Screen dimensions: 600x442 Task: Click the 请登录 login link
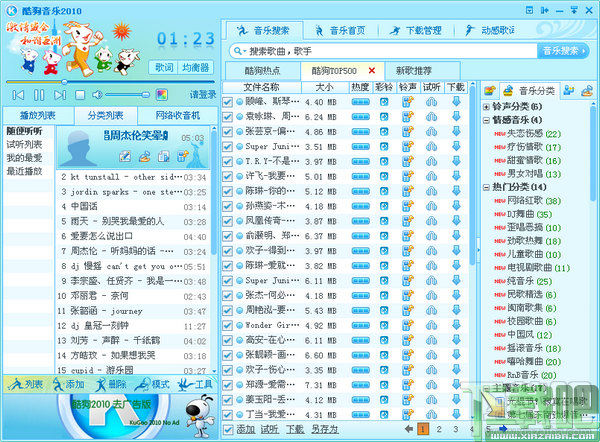pos(203,95)
